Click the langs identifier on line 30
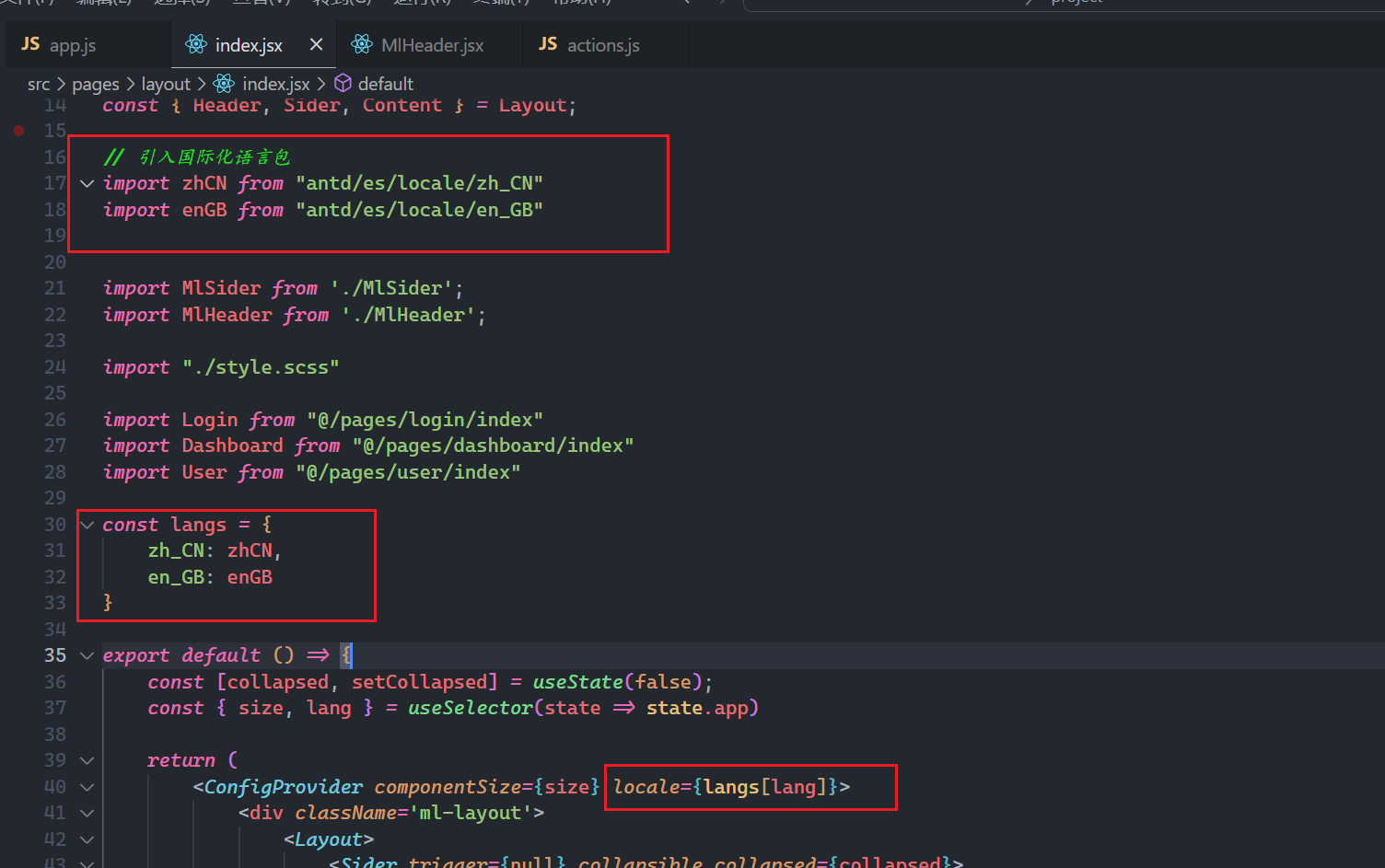1385x868 pixels. point(198,525)
